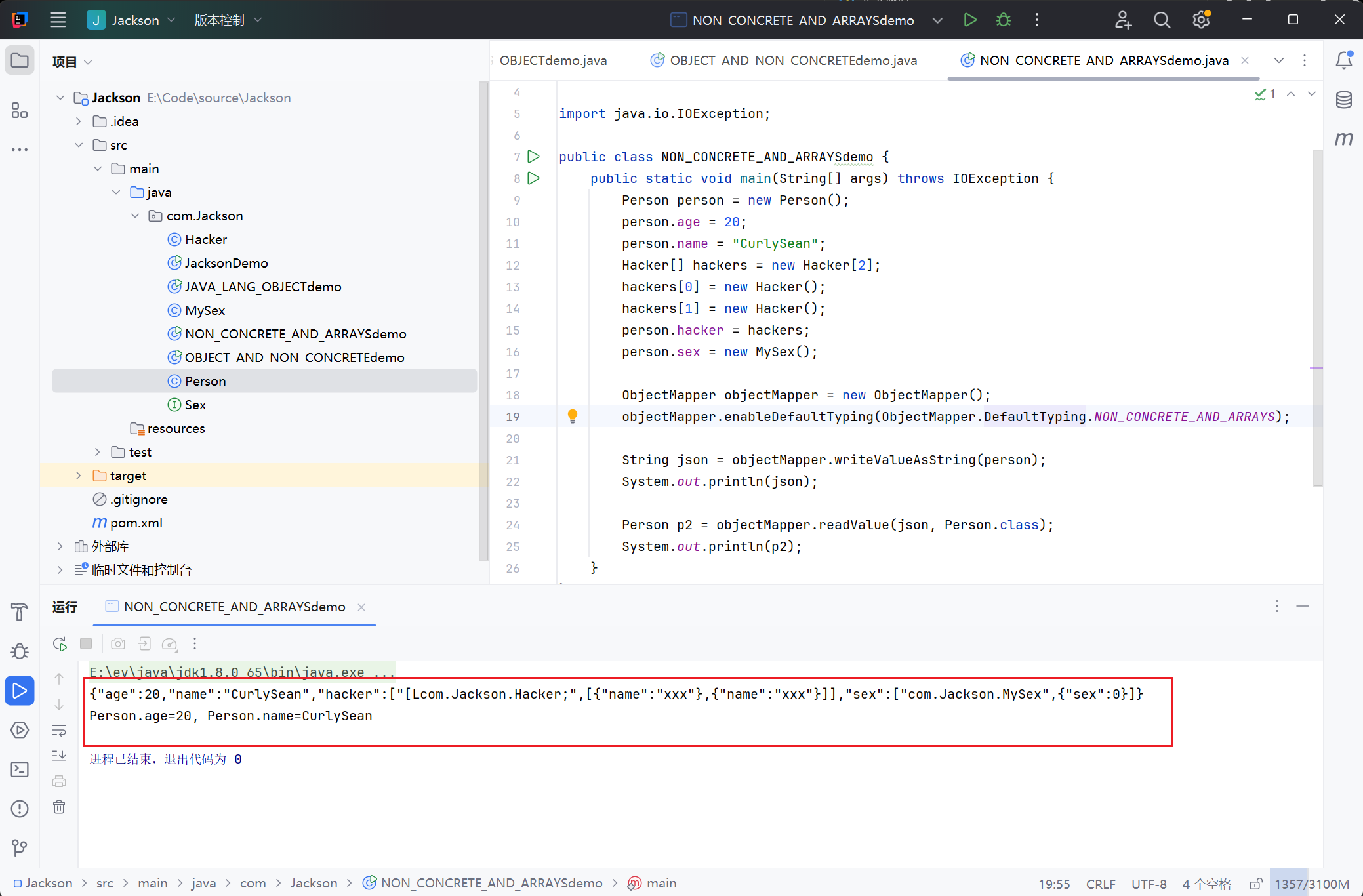Close the NON_CONCRETE_AND_ARRAYSdemo run tab
1363x896 pixels.
pyautogui.click(x=361, y=607)
